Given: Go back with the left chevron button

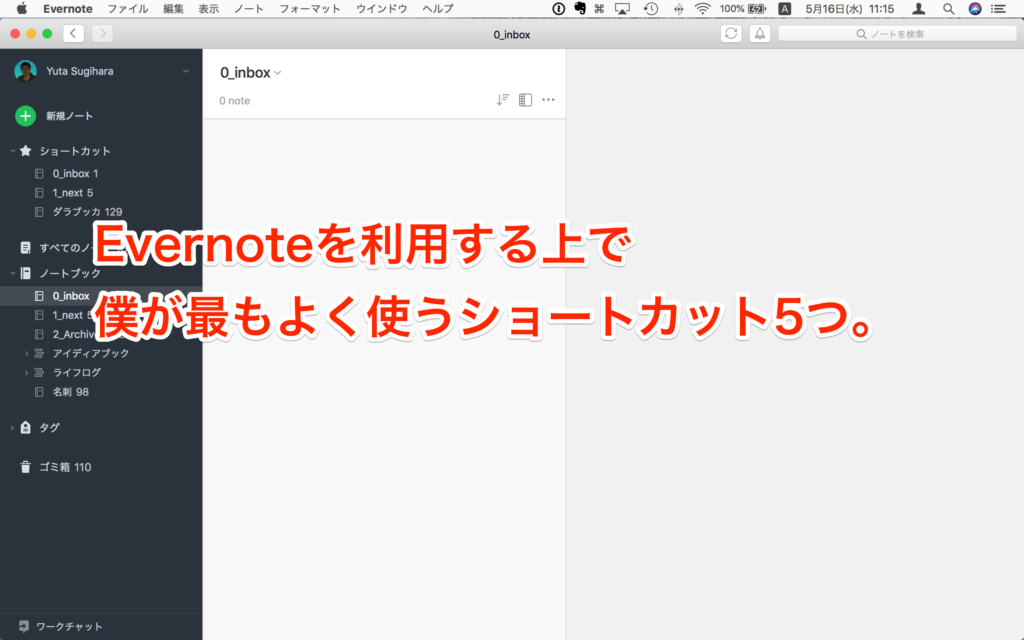Looking at the screenshot, I should (73, 33).
